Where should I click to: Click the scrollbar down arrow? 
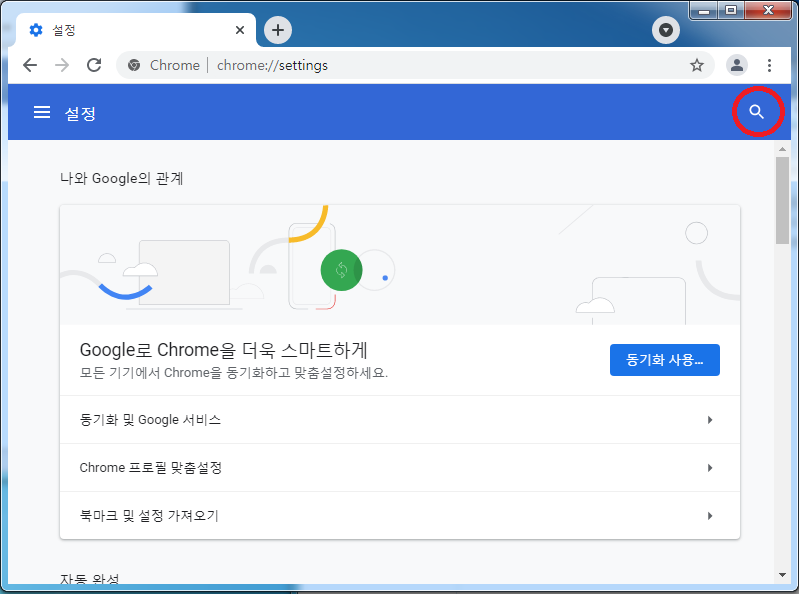782,575
